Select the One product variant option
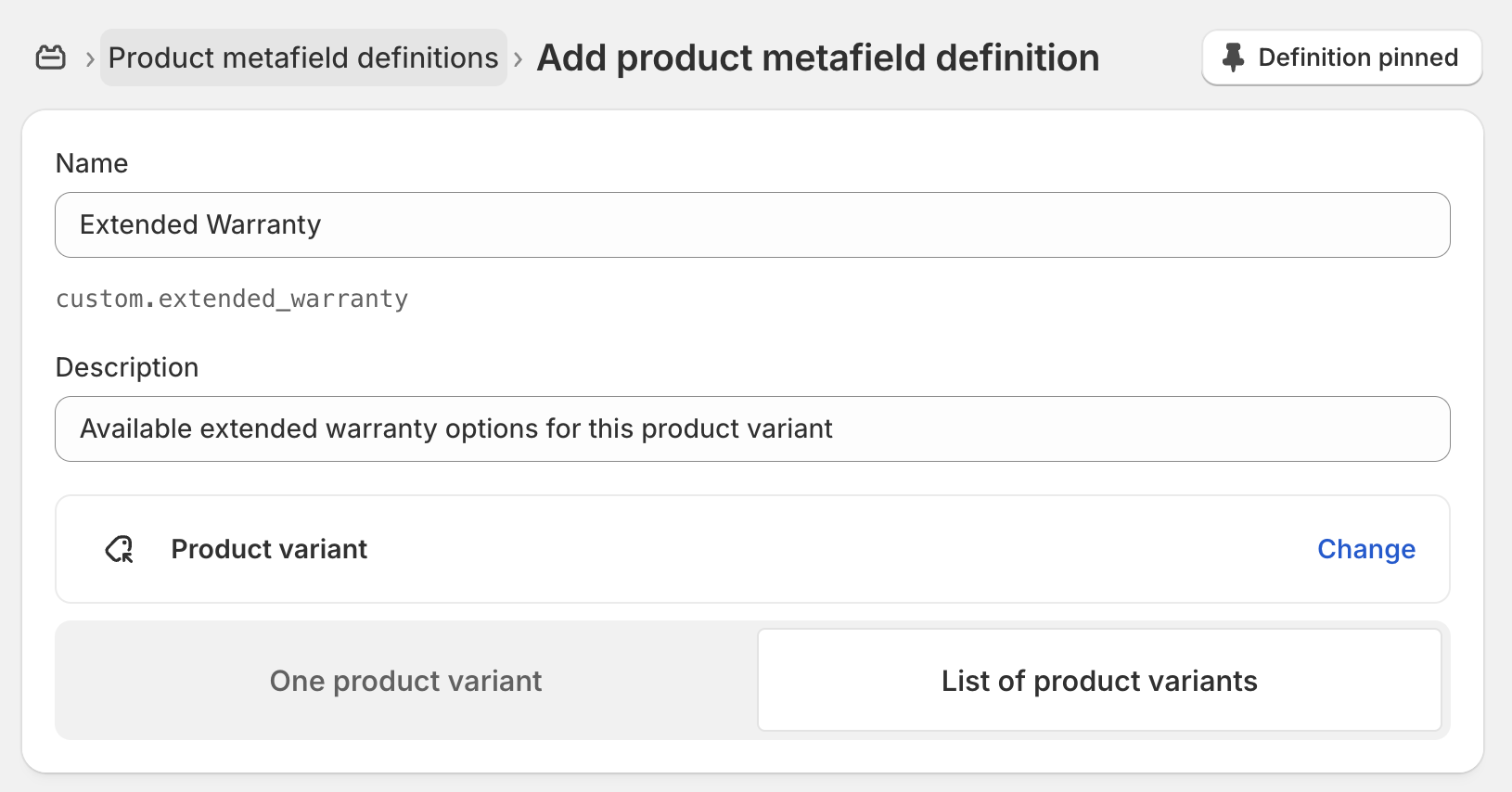The height and width of the screenshot is (792, 1512). (405, 681)
